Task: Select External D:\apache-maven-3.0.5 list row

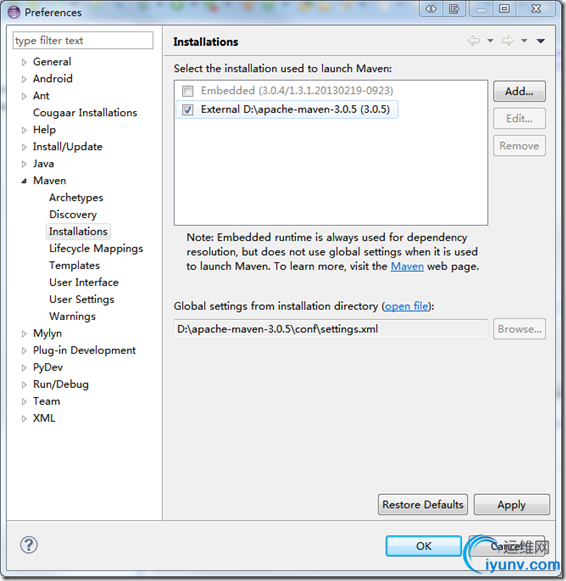Action: pos(287,110)
